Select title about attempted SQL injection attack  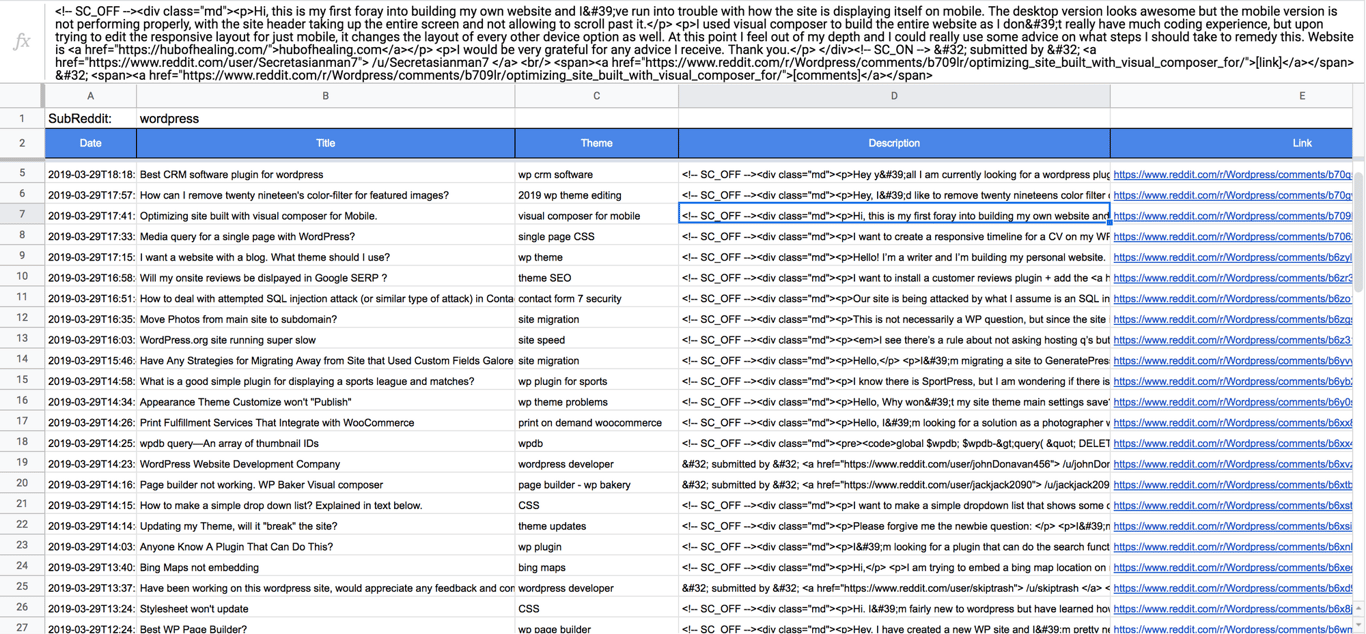pyautogui.click(x=325, y=298)
